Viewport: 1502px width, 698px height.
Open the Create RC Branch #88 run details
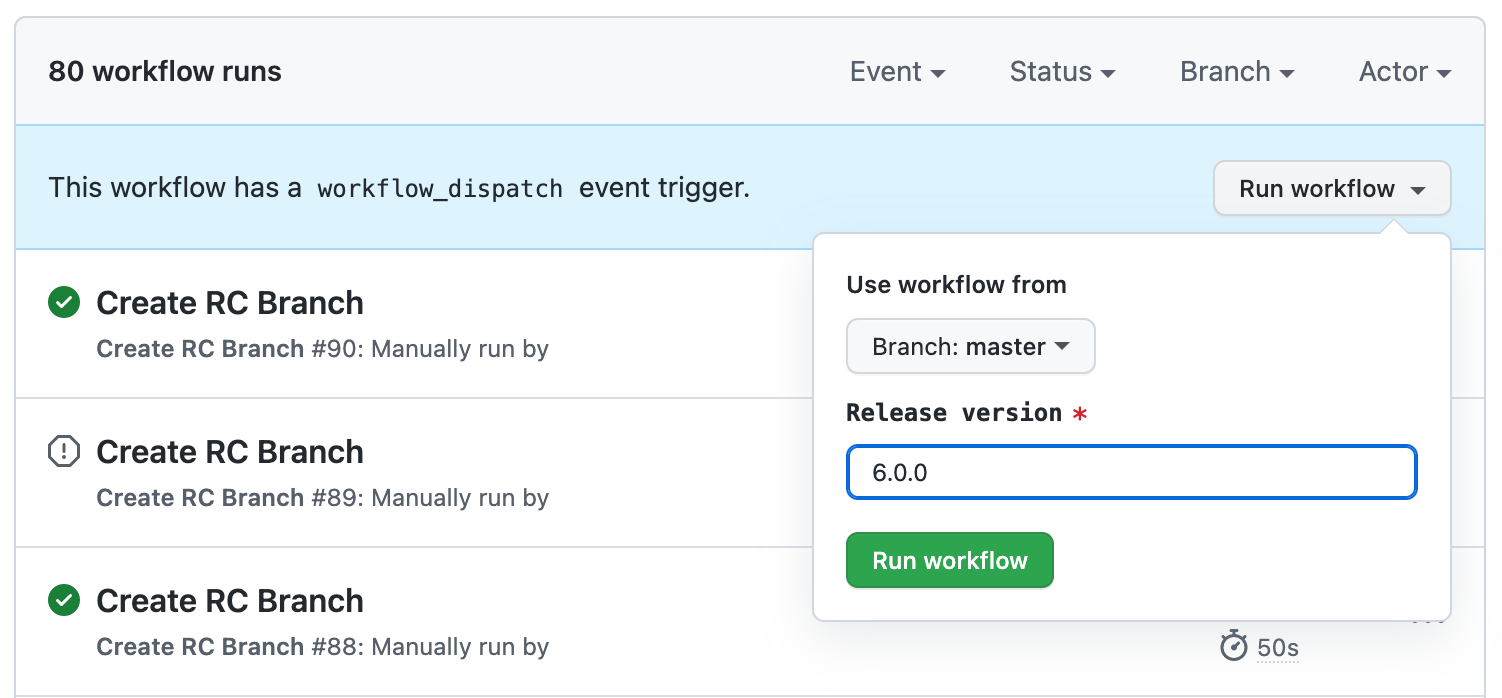click(x=229, y=600)
